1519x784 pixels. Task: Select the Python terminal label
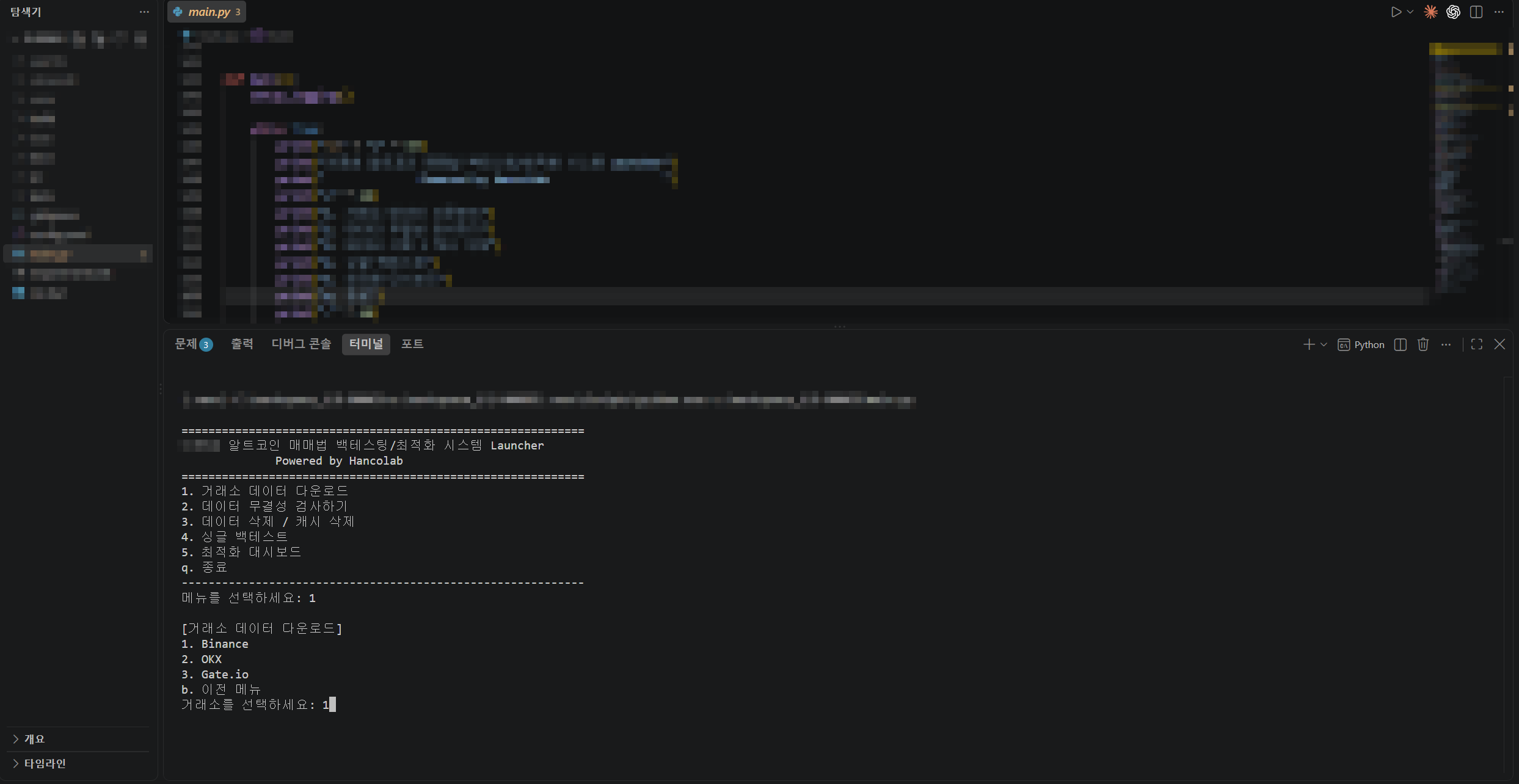pos(1361,344)
